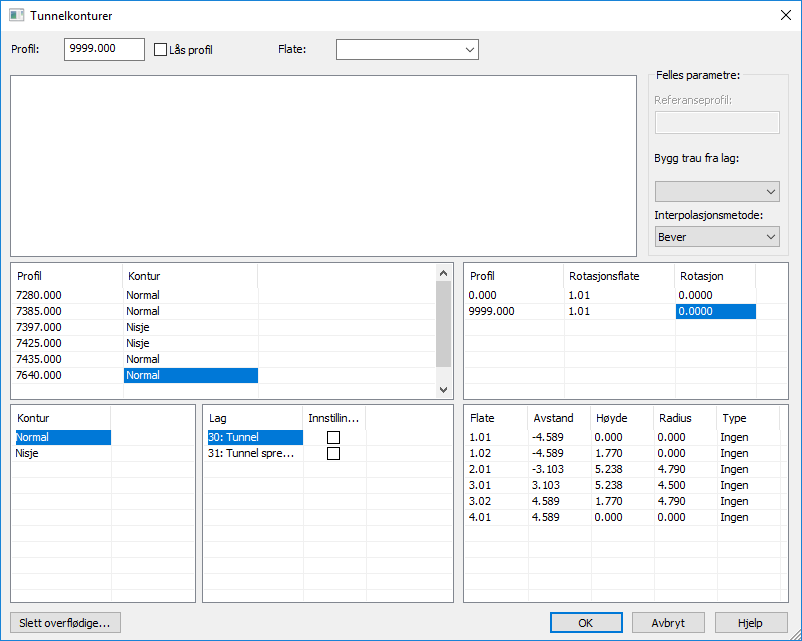Screen dimensions: 802x641
Task: Toggle checkbox for layer 31: Tunnel spre...
Action: point(334,453)
